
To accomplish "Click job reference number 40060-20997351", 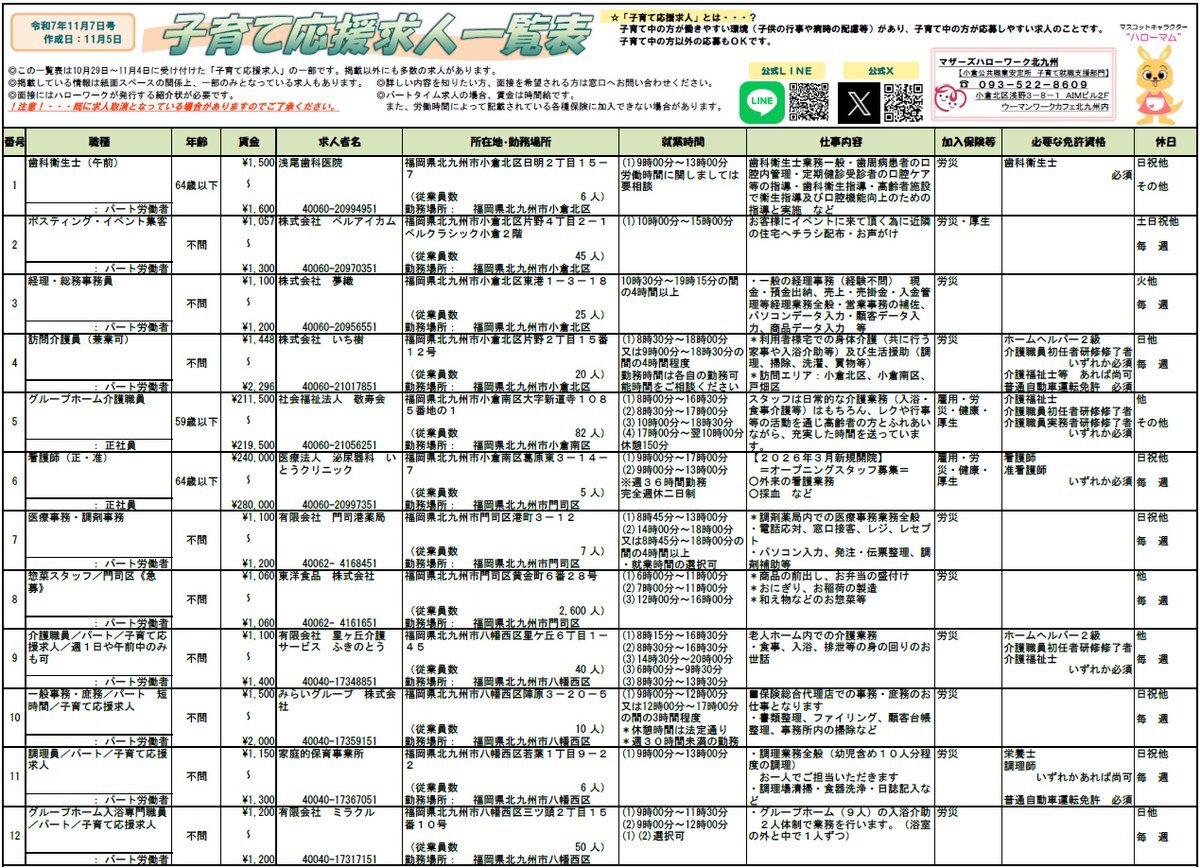I will 340,505.
